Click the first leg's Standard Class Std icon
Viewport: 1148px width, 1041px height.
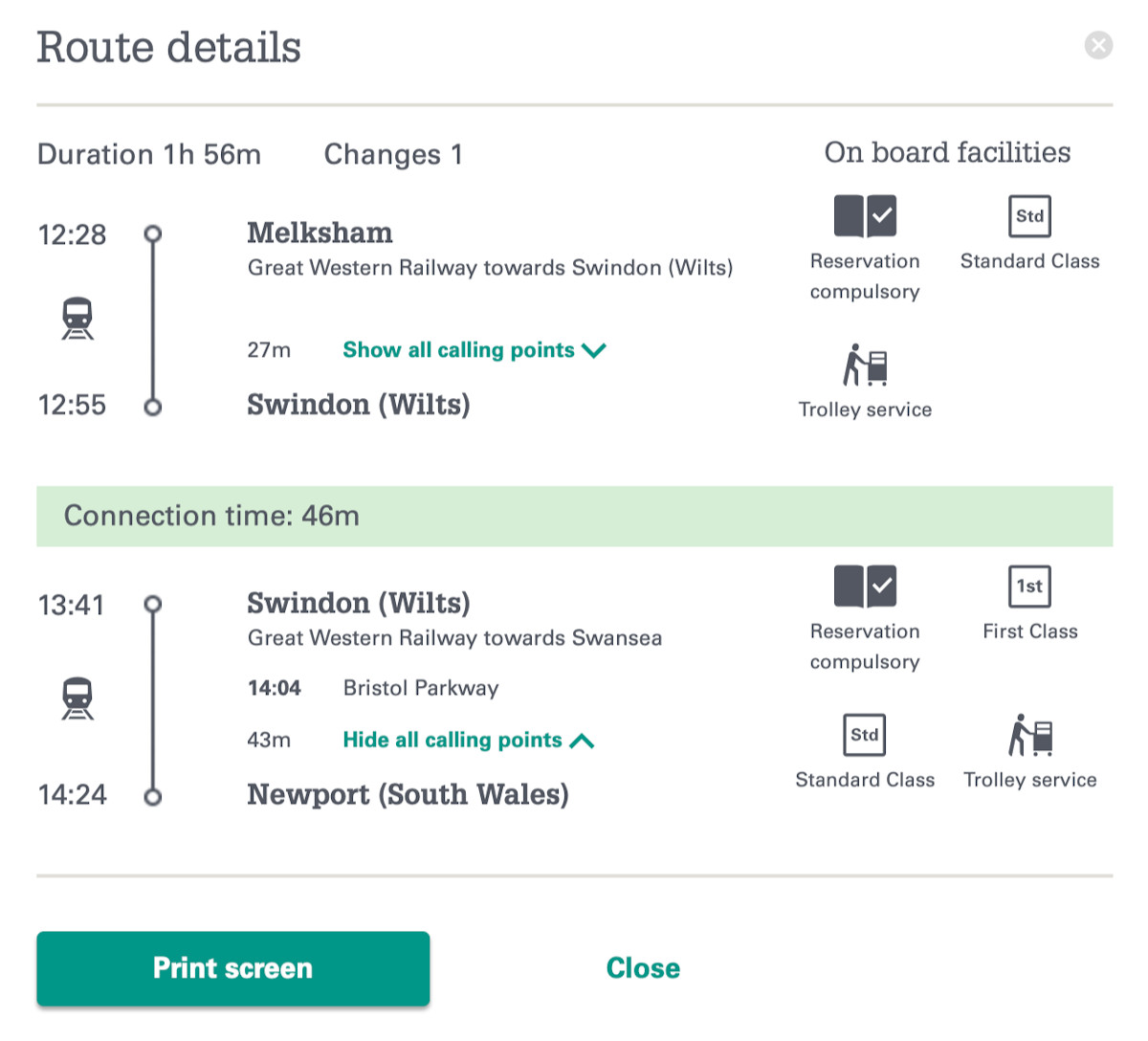[x=1029, y=215]
